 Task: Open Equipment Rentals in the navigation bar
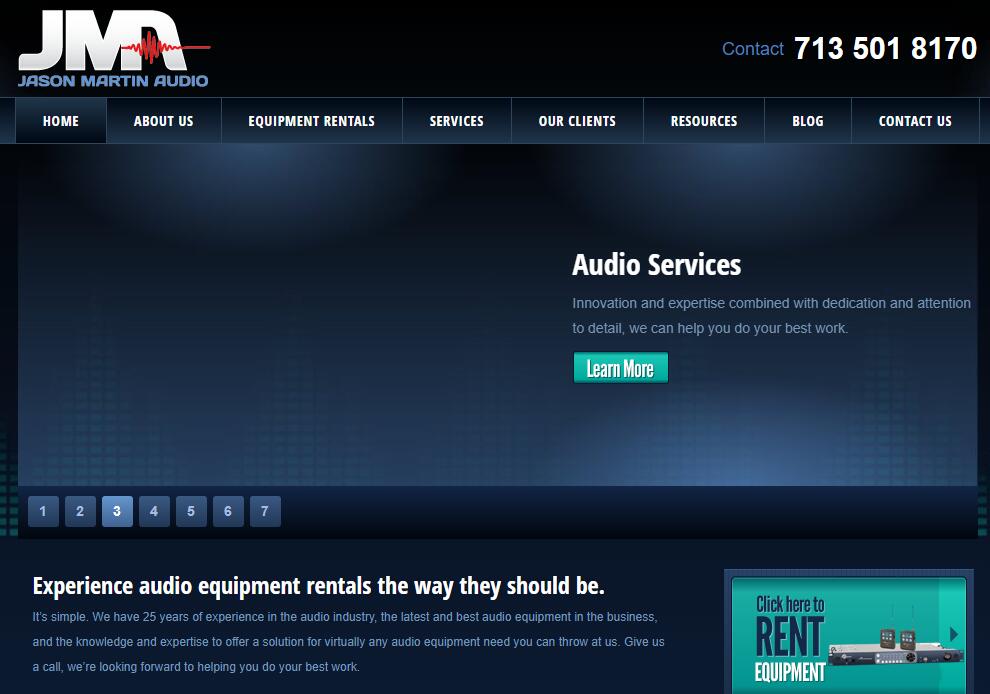[311, 121]
